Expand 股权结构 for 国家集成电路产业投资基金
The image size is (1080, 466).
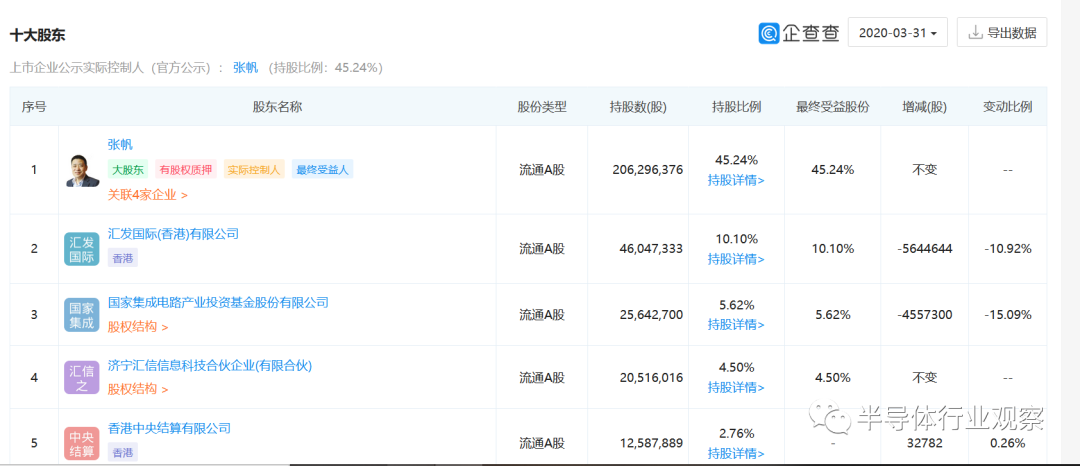(x=138, y=327)
